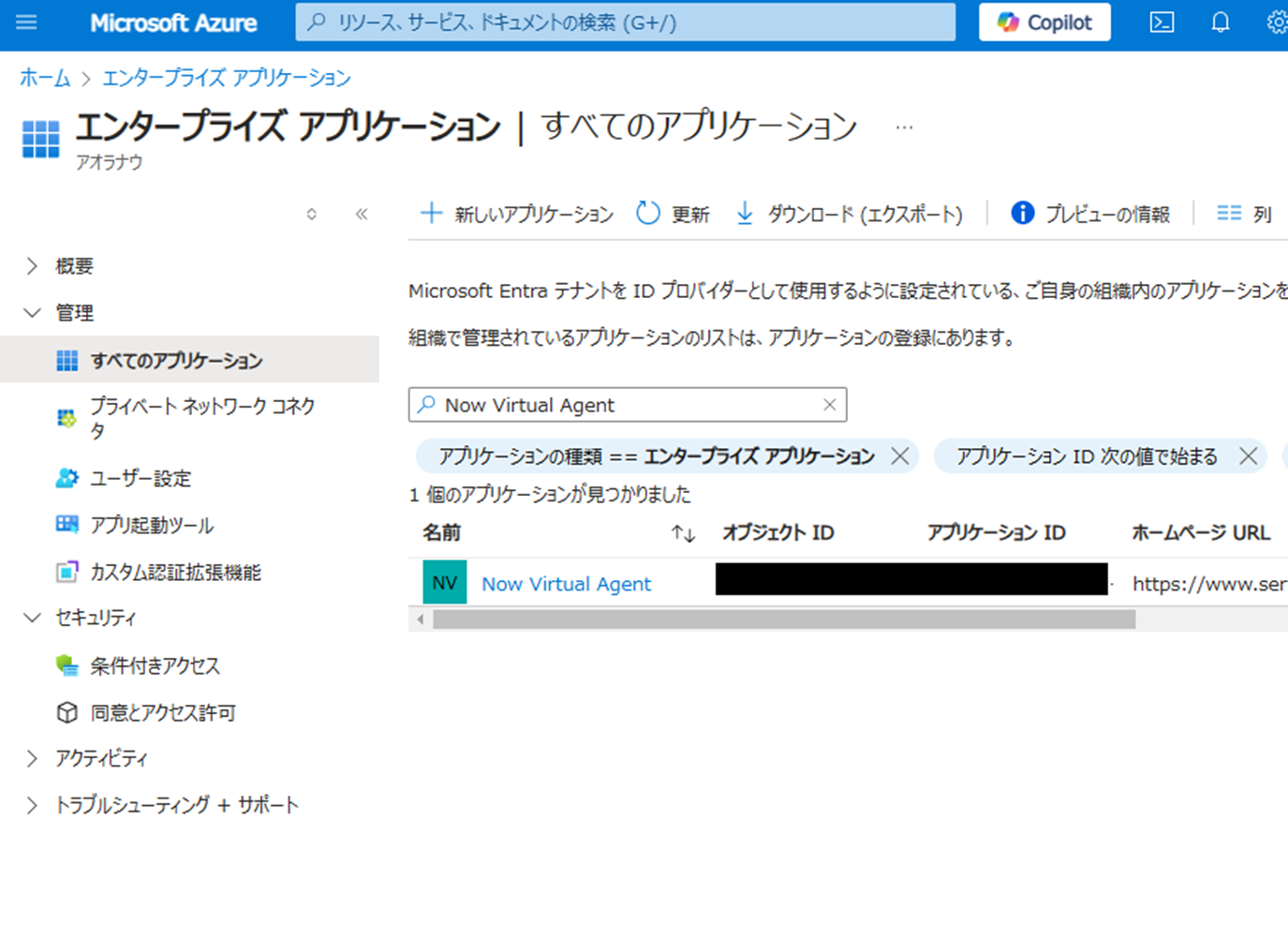Sort by 名前 column arrows
Viewport: 1288px width, 925px height.
point(683,533)
